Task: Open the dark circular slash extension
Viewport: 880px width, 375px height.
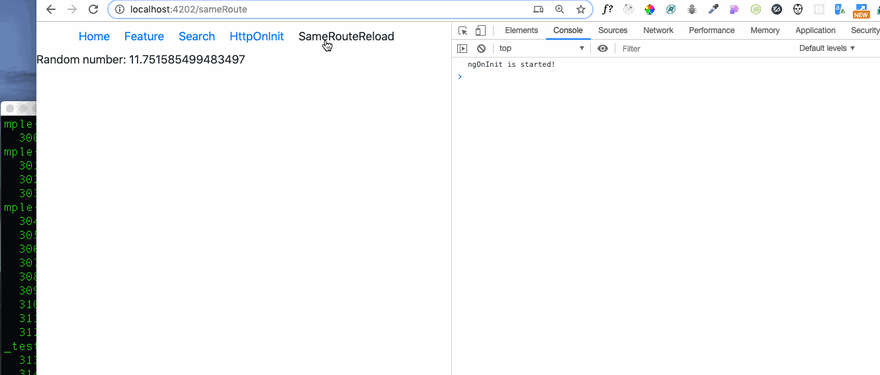Action: pyautogui.click(x=777, y=9)
